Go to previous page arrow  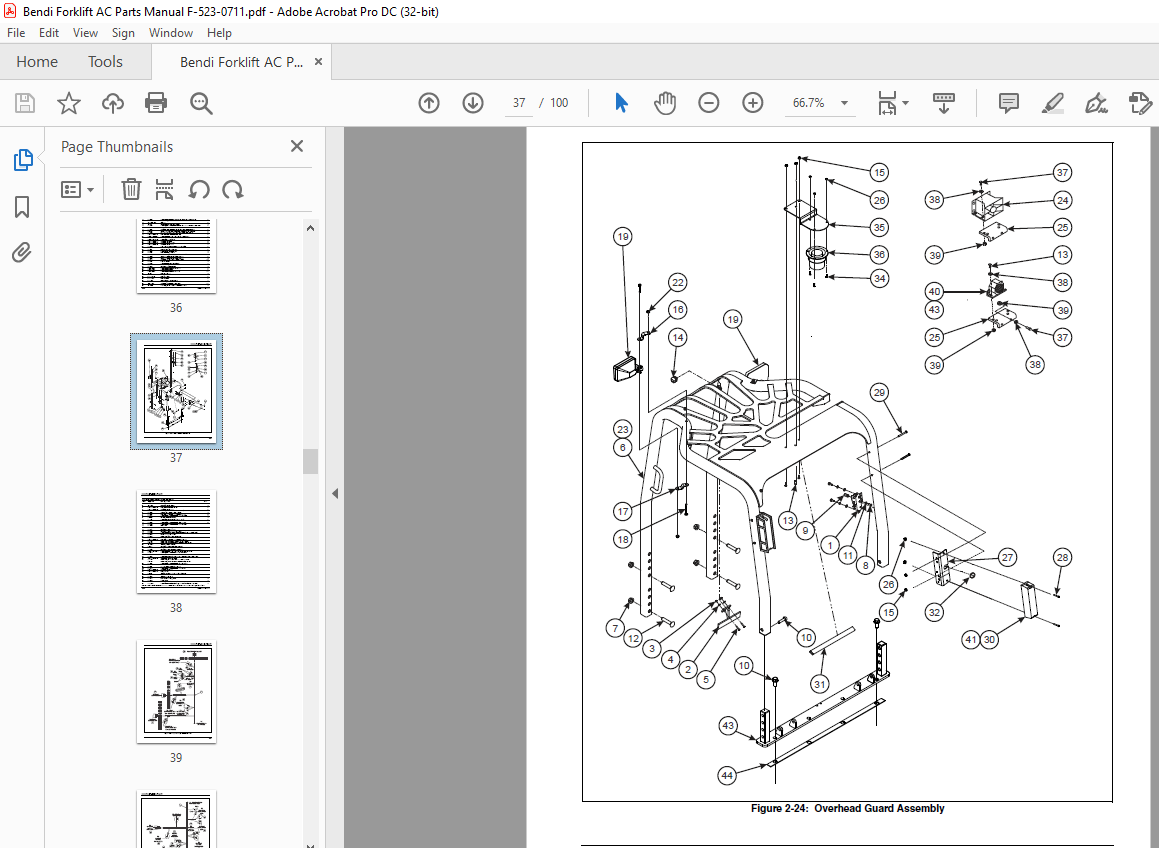(x=429, y=103)
